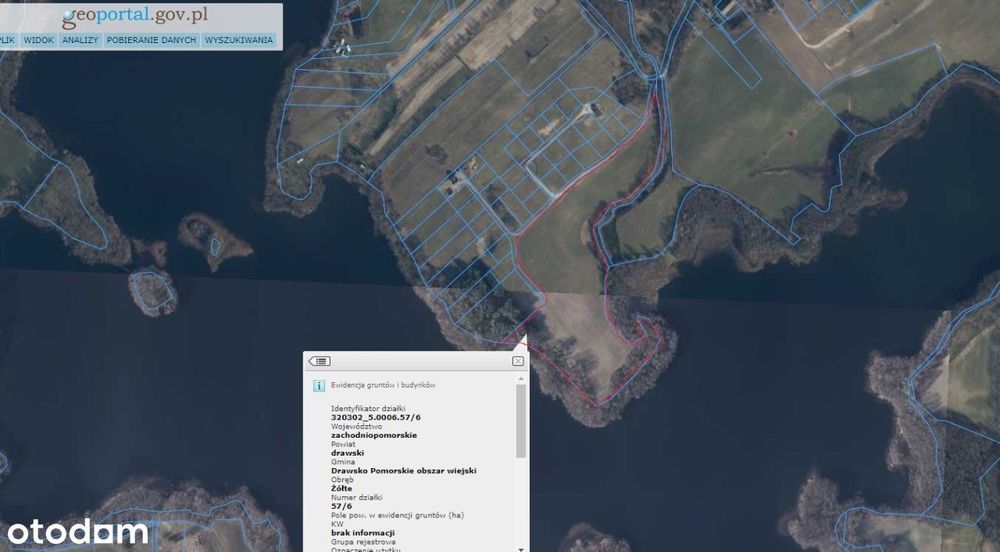Select the parcel identifier 320302_5.0006.57/6
The width and height of the screenshot is (1000, 552).
[376, 418]
